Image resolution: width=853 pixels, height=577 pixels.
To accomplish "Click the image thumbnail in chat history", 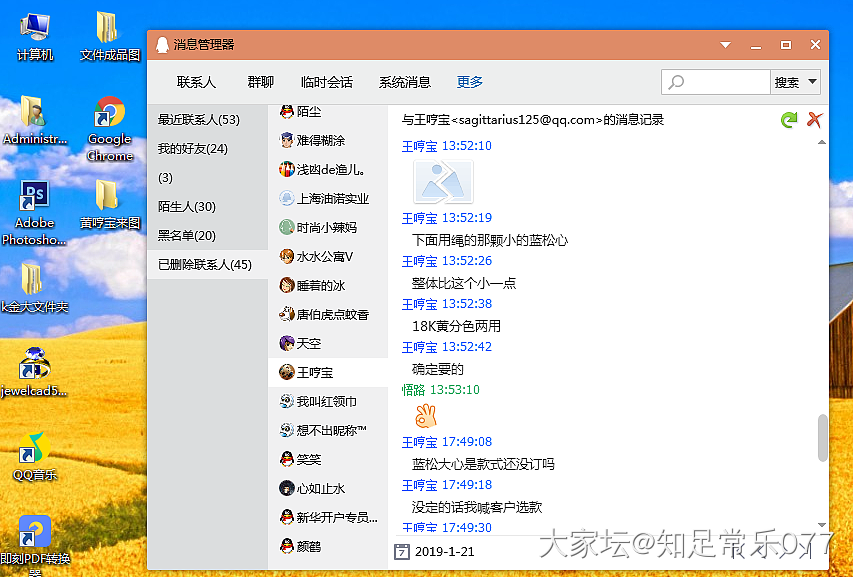I will [x=443, y=182].
